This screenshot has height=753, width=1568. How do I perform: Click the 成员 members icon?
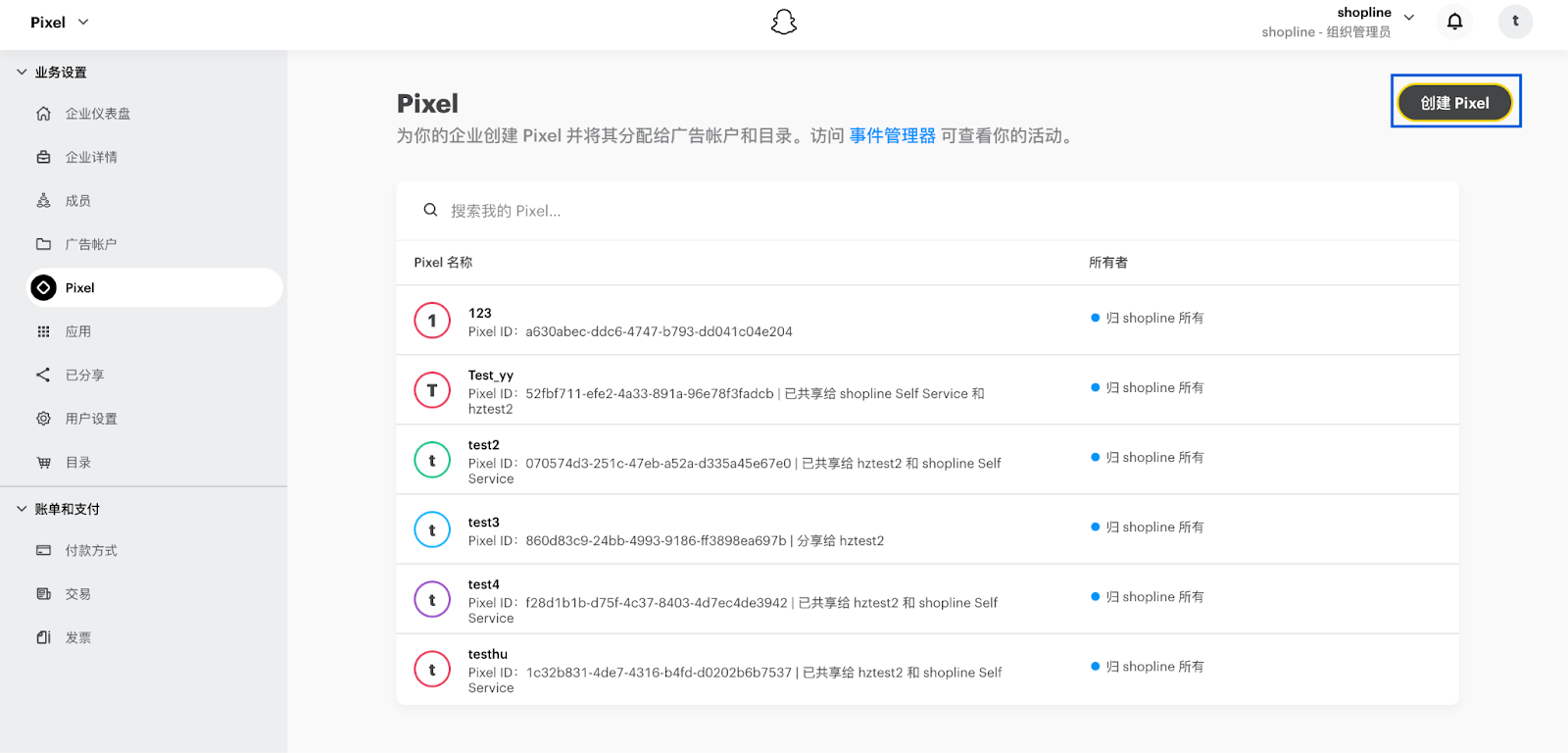(43, 201)
